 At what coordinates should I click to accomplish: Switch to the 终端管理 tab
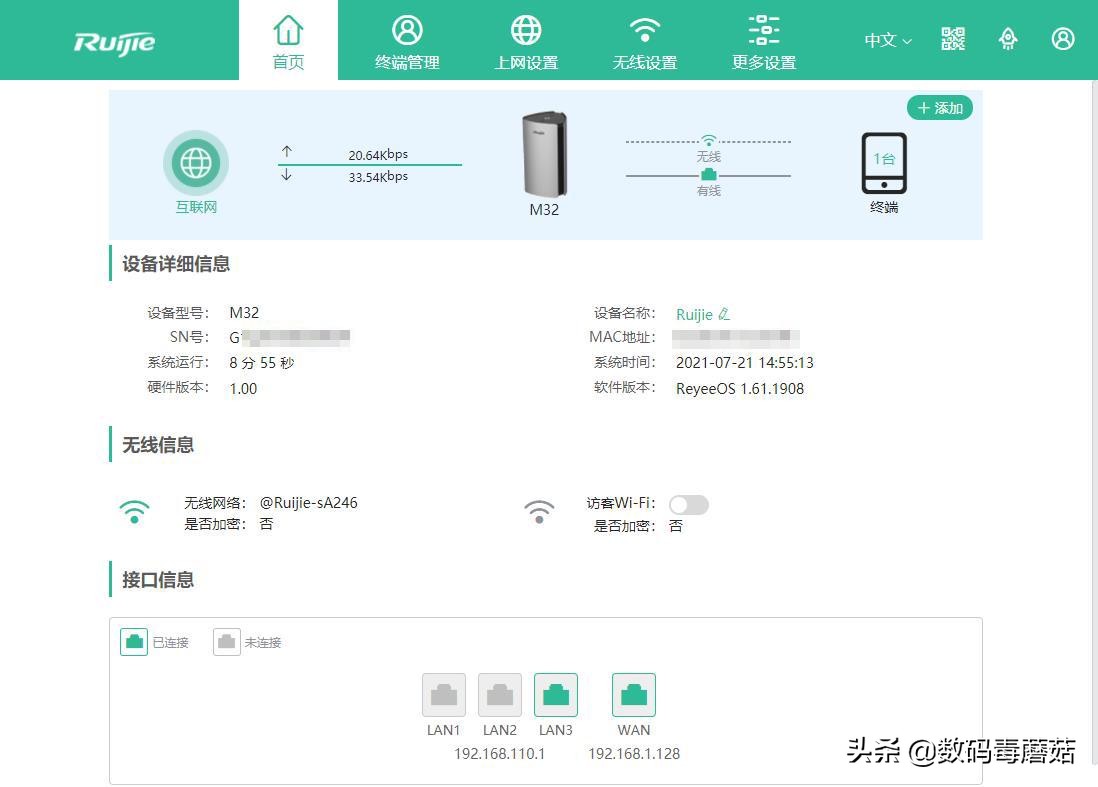[x=406, y=40]
